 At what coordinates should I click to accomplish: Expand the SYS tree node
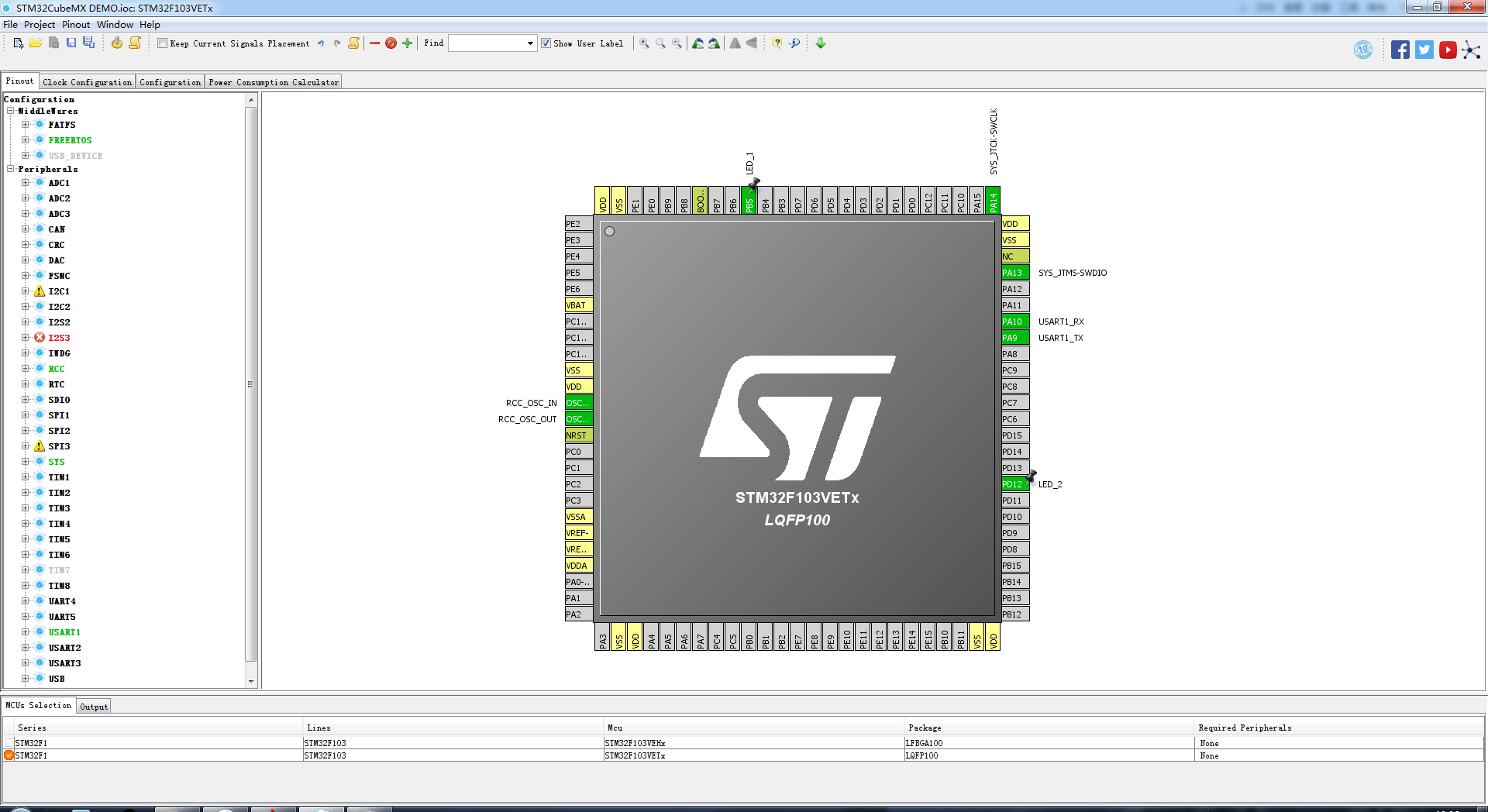pos(26,462)
